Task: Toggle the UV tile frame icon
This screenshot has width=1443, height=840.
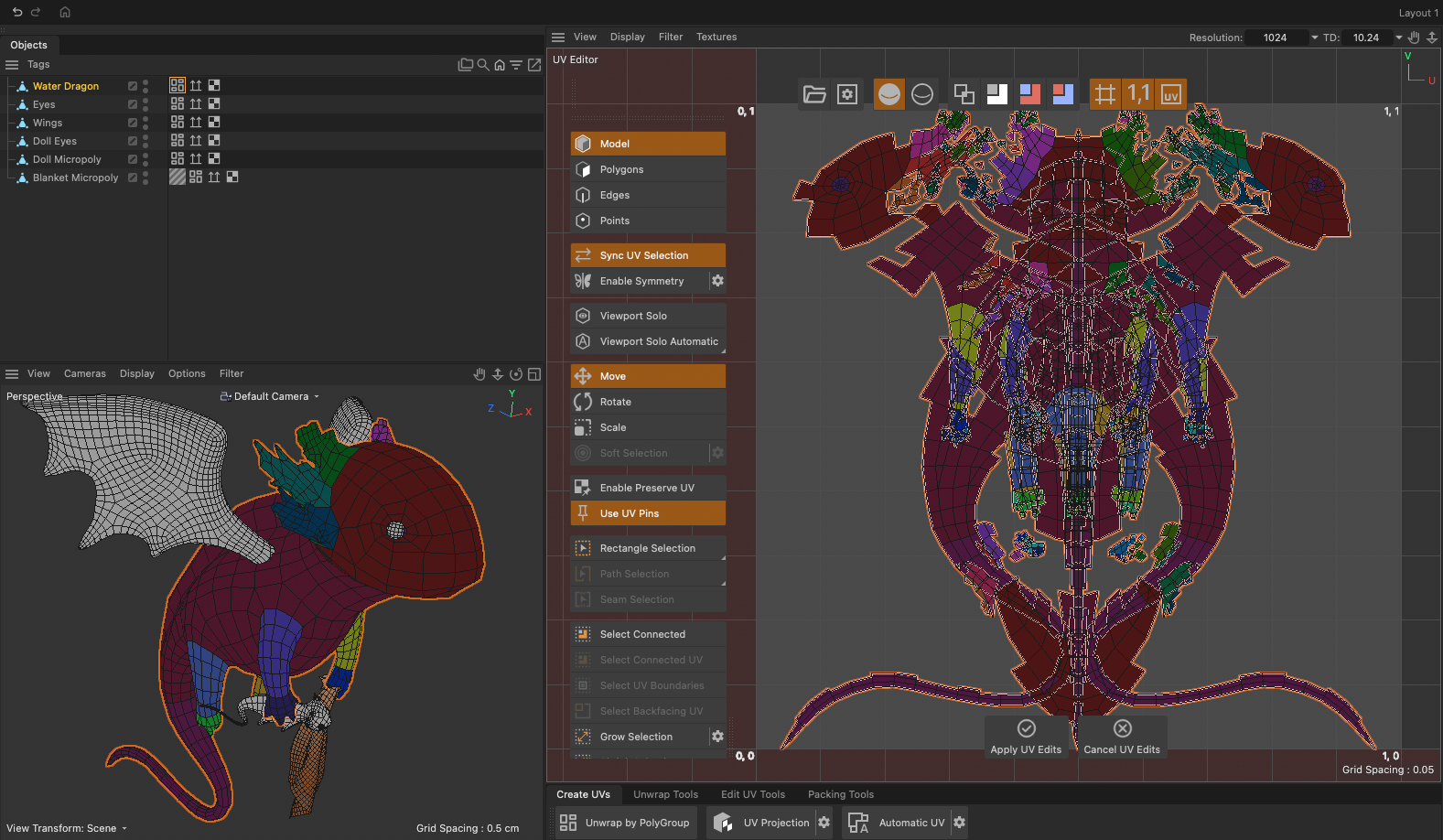Action: [1171, 94]
